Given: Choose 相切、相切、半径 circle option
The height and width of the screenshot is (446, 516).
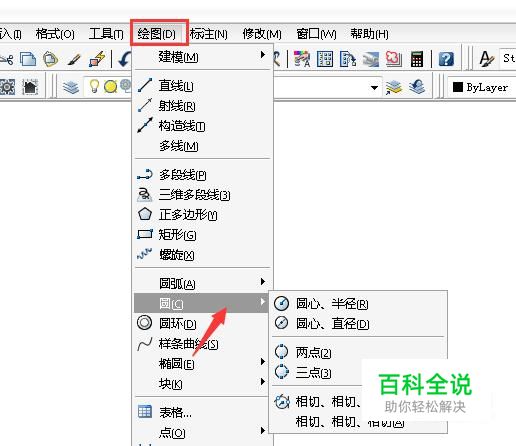Looking at the screenshot, I should coord(358,401).
